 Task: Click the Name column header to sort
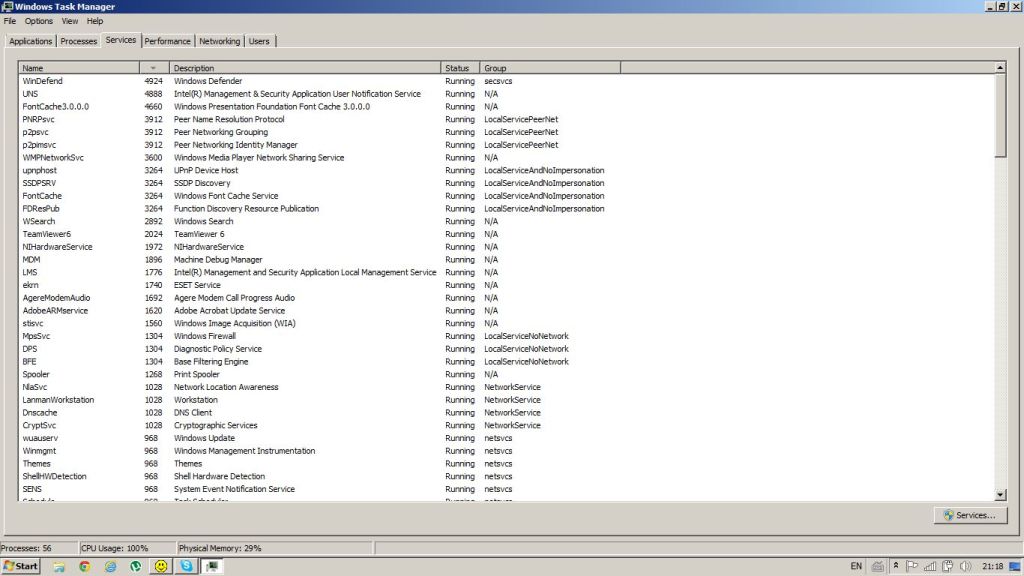78,68
